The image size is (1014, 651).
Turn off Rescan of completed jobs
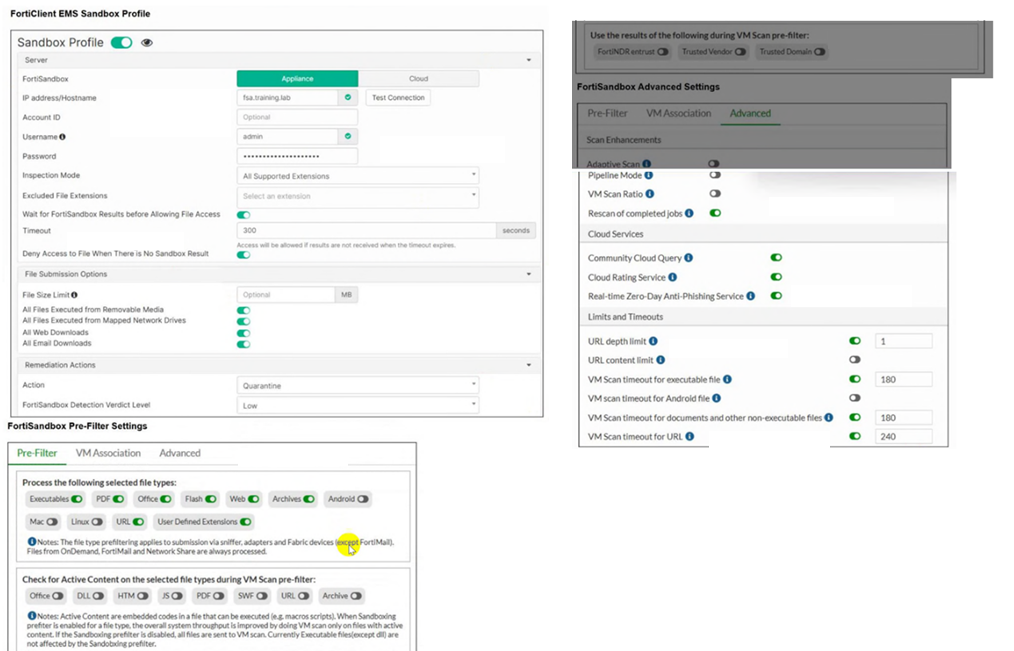tap(715, 213)
